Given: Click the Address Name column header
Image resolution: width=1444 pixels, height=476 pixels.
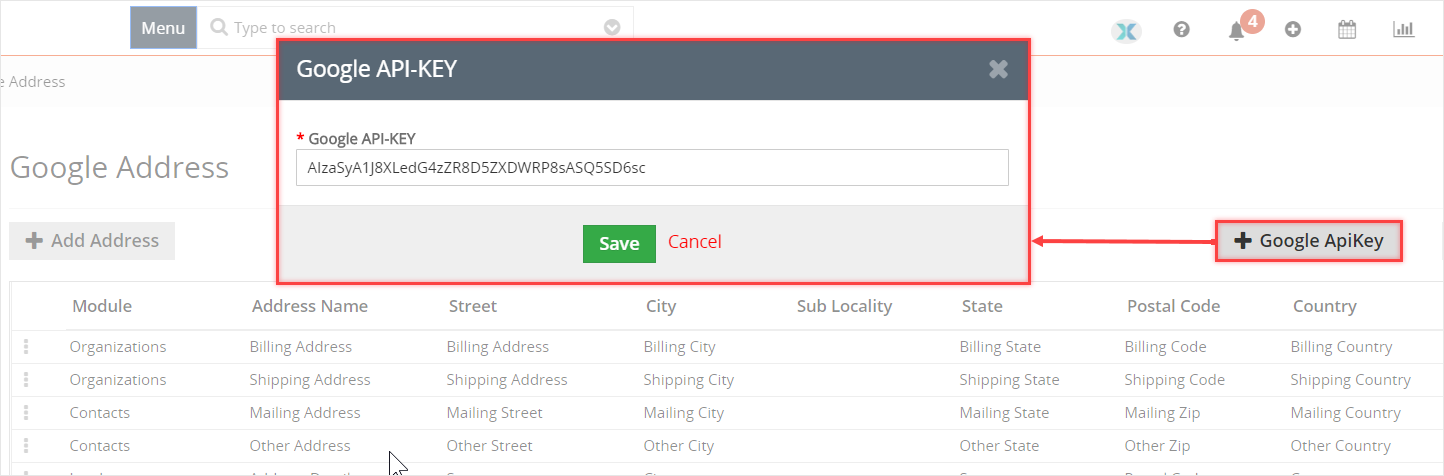Looking at the screenshot, I should (x=310, y=306).
